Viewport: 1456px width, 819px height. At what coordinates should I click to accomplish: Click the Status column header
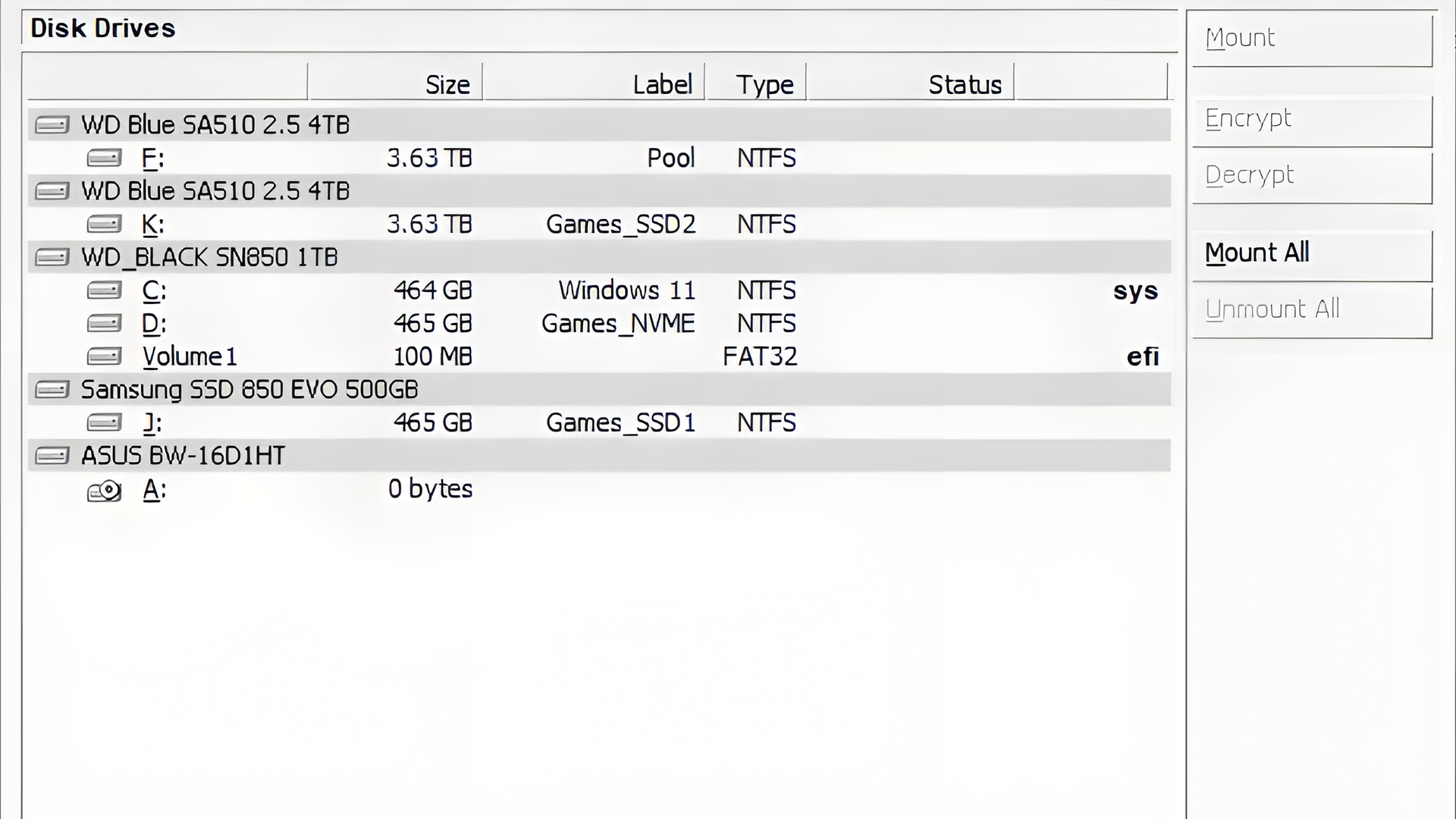pos(911,82)
